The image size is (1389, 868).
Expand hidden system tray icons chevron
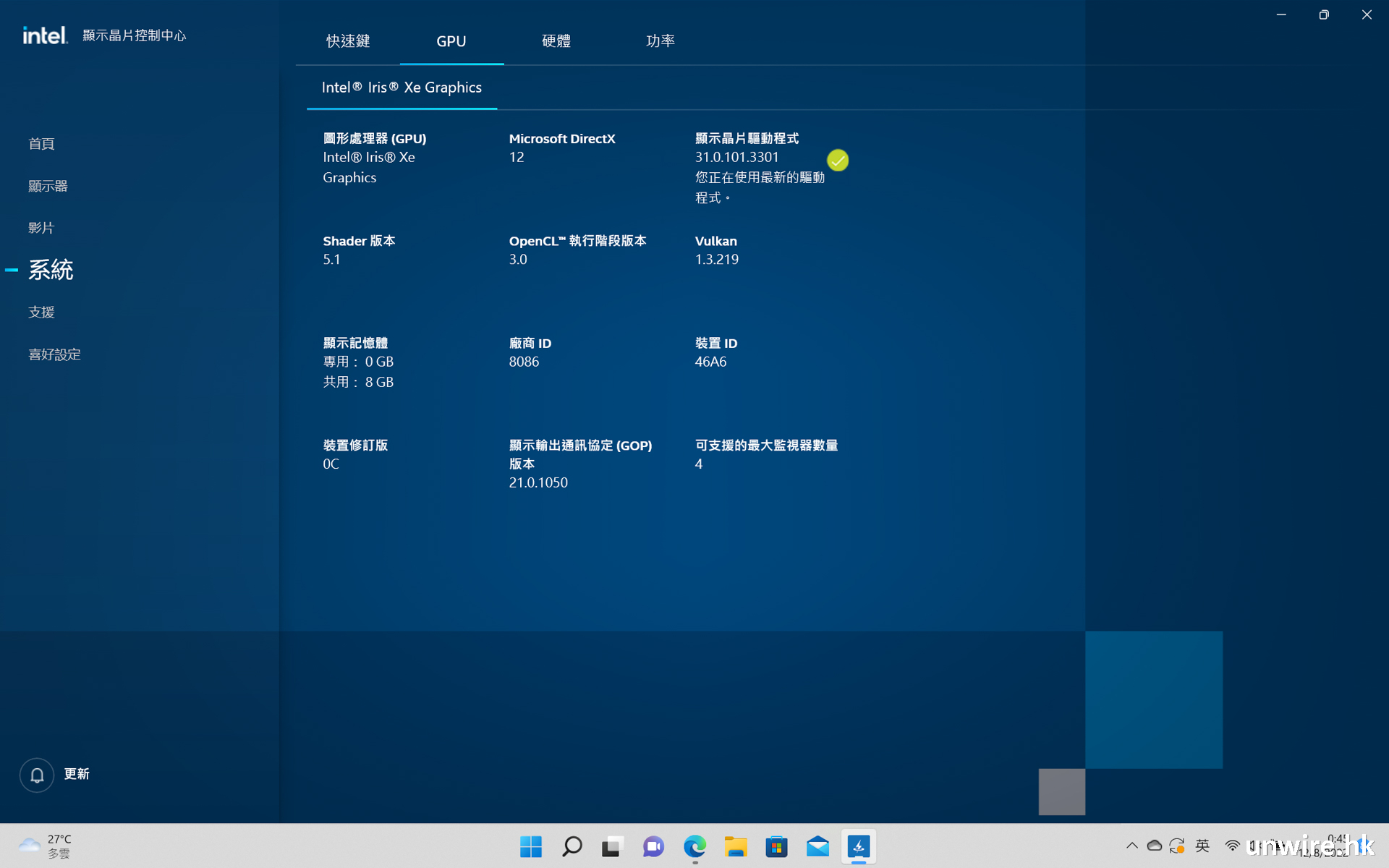[1131, 846]
